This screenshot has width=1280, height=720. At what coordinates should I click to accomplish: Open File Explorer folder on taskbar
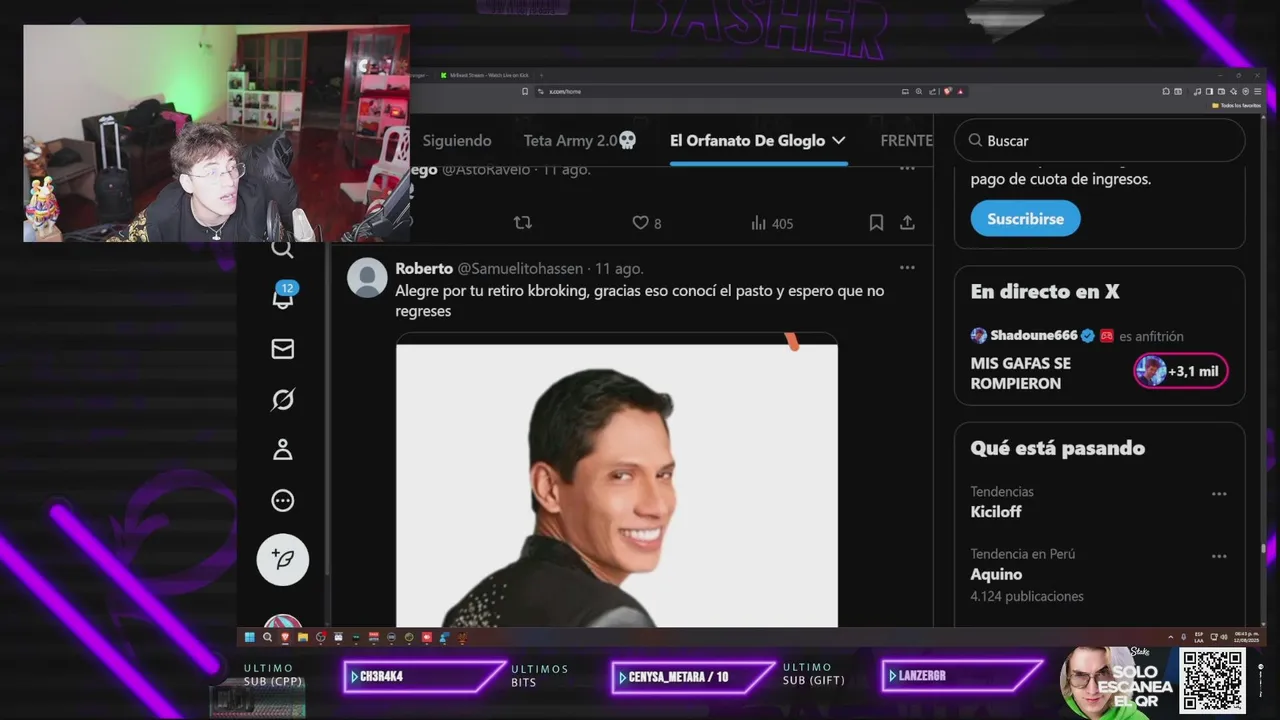point(303,637)
